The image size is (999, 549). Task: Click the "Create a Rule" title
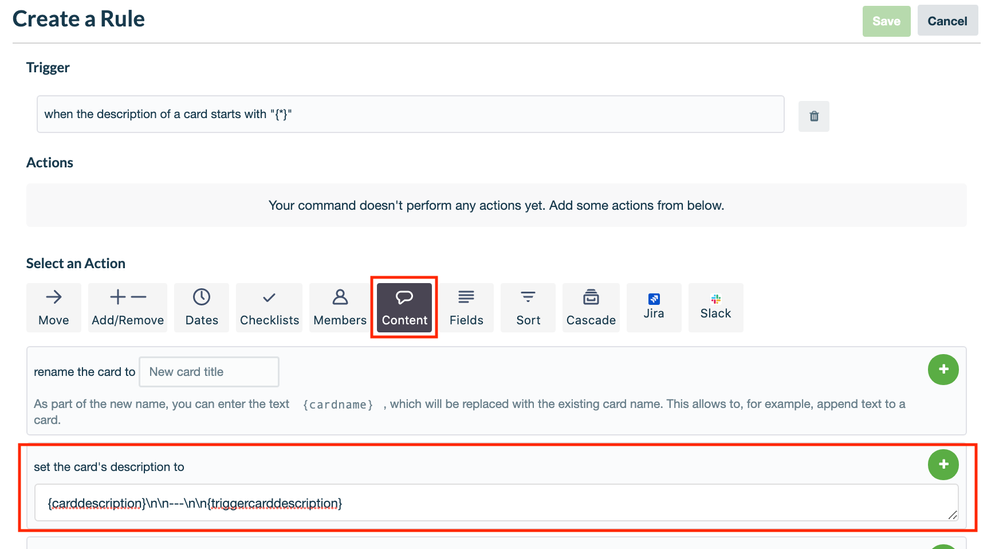tap(78, 19)
